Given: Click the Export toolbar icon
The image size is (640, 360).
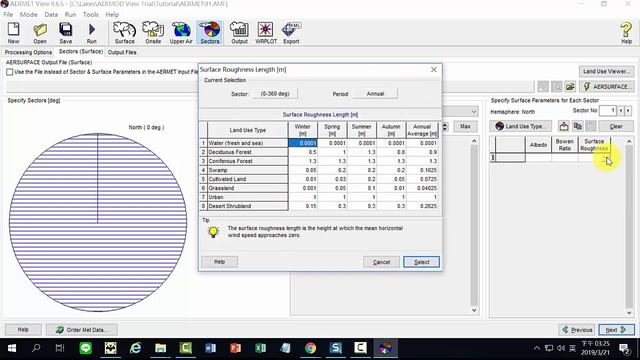Looking at the screenshot, I should click(291, 33).
